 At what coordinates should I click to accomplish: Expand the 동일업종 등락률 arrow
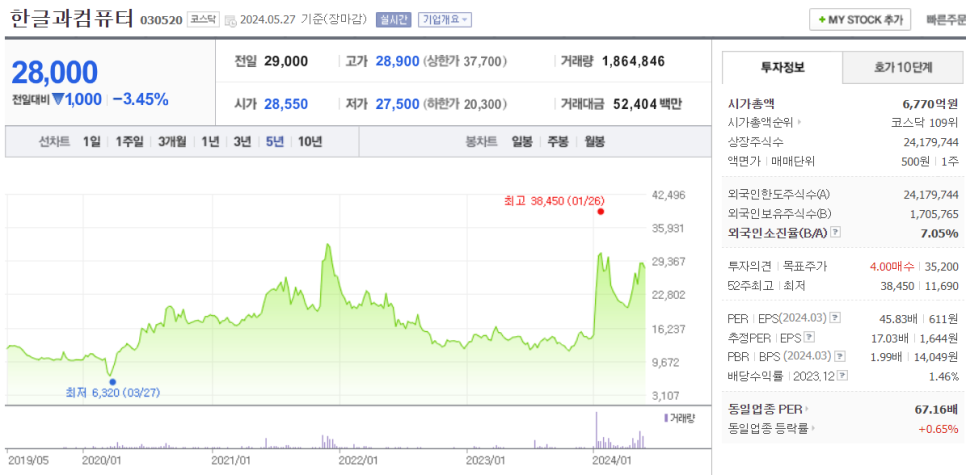click(x=813, y=429)
